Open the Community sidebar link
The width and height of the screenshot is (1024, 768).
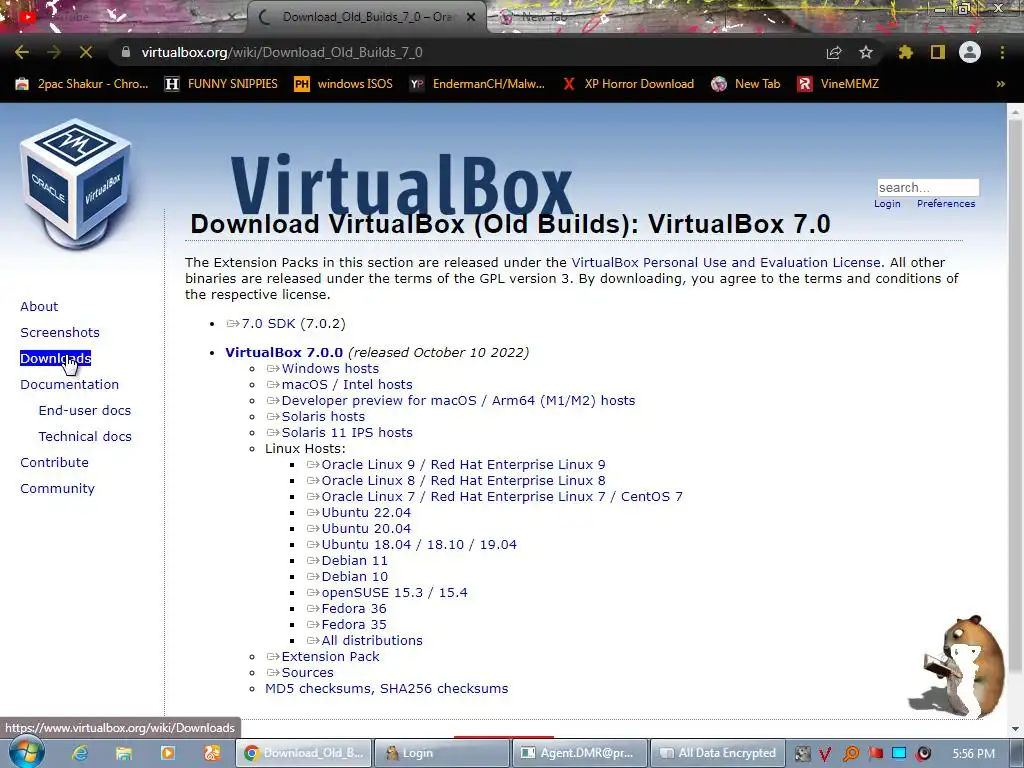[x=57, y=488]
